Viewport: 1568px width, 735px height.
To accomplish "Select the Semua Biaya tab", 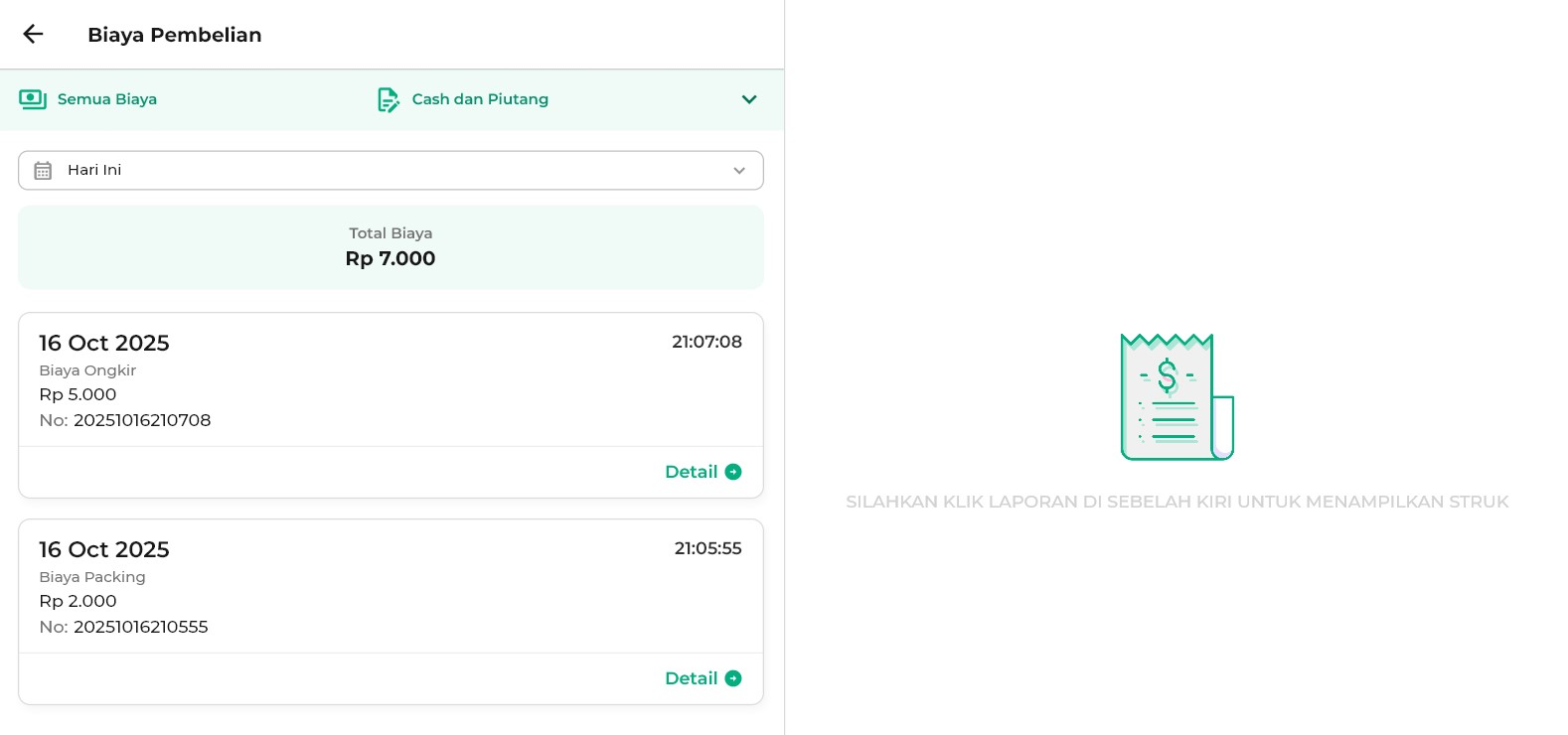I will 107,99.
